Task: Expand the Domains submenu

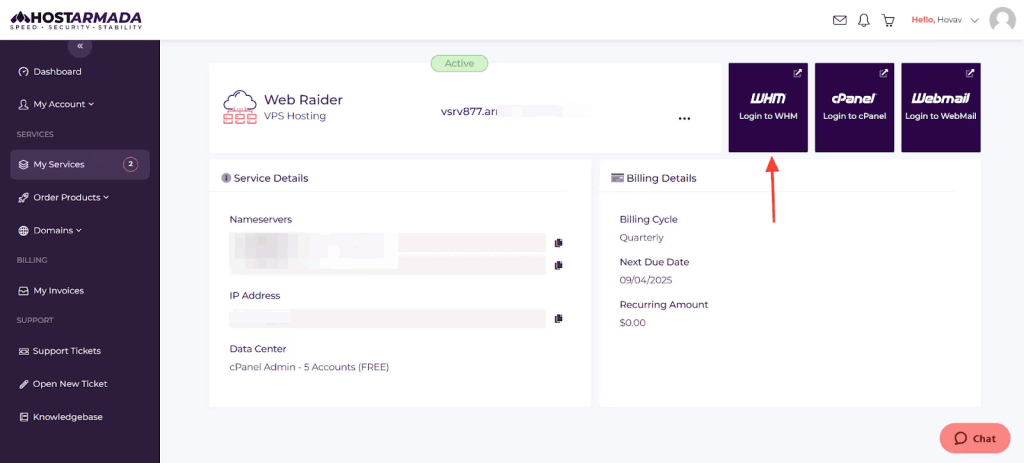Action: pyautogui.click(x=57, y=230)
